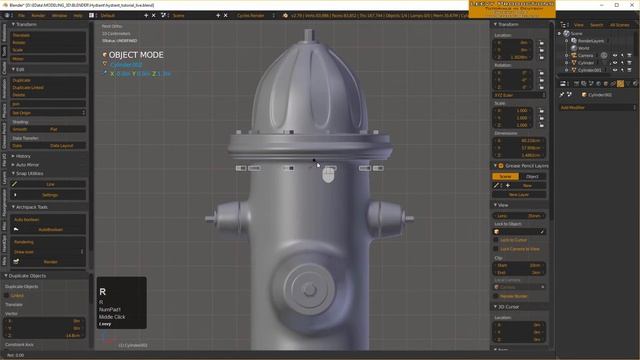Delete the current scene with X icon

[x=226, y=16]
